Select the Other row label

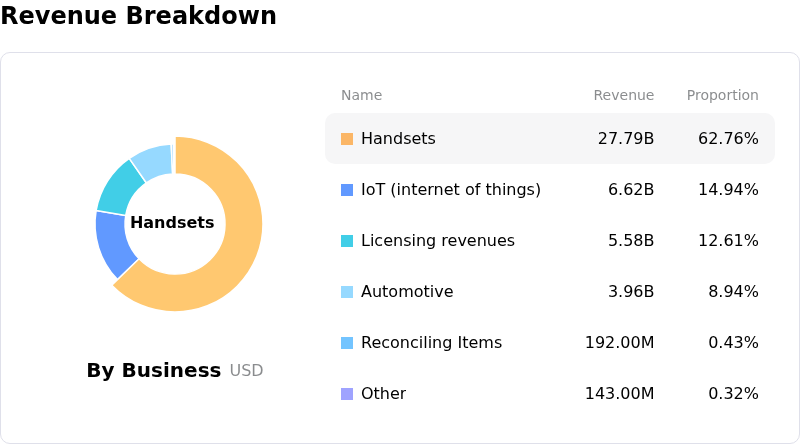pos(383,394)
